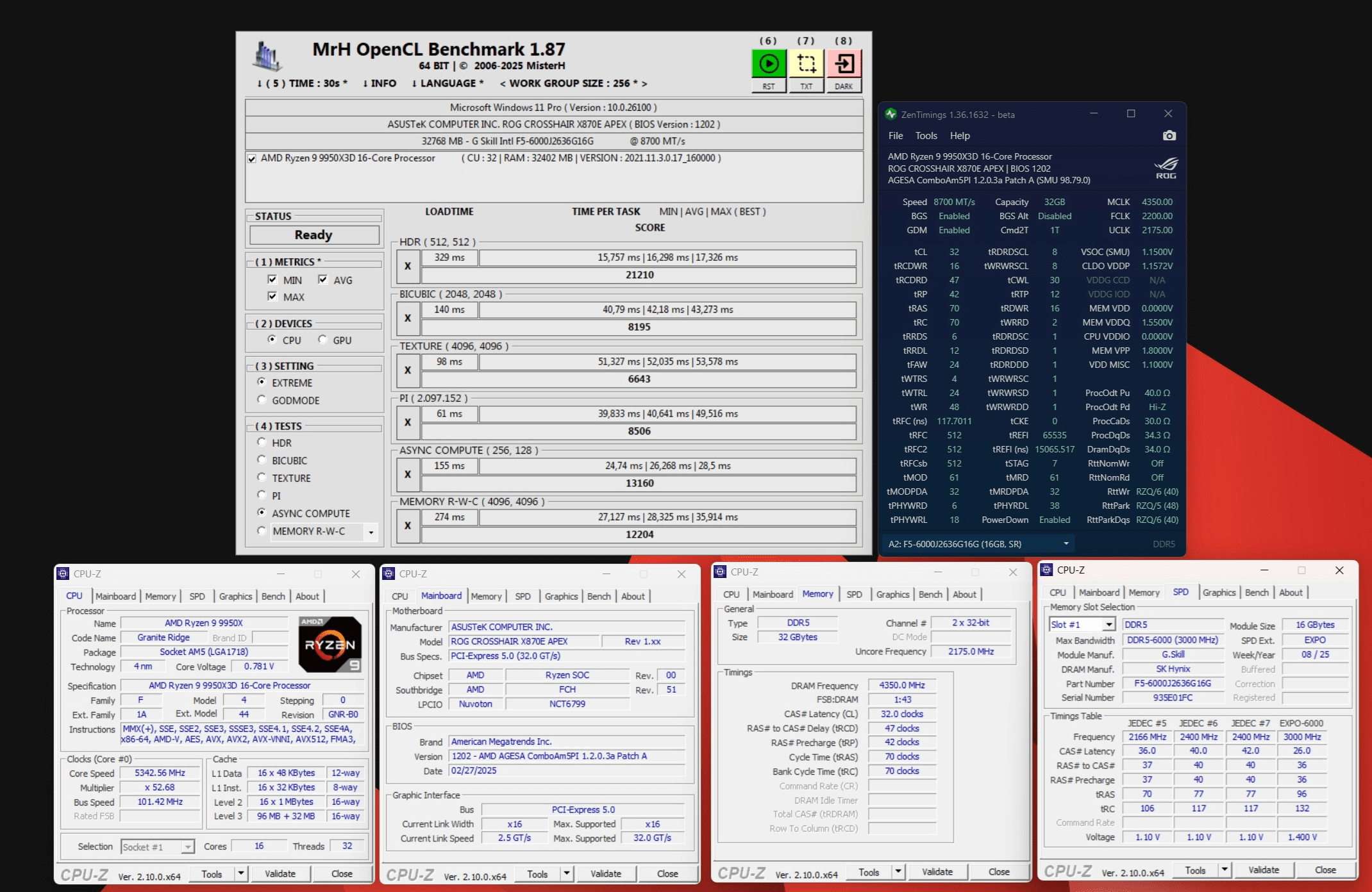The image size is (1372, 892).
Task: Click the Ryzen 9 logo in CPU-Z
Action: 330,644
